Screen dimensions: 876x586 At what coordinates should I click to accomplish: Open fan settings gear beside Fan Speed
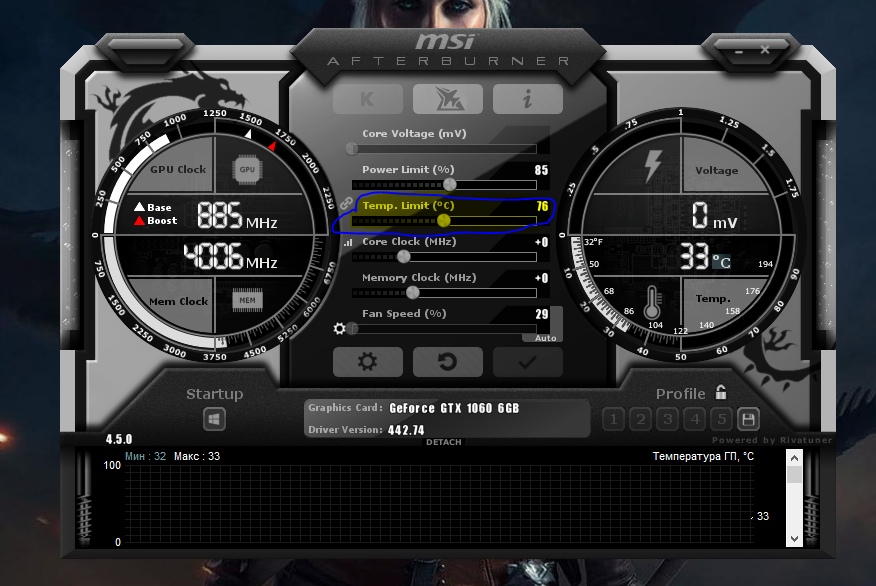(339, 328)
